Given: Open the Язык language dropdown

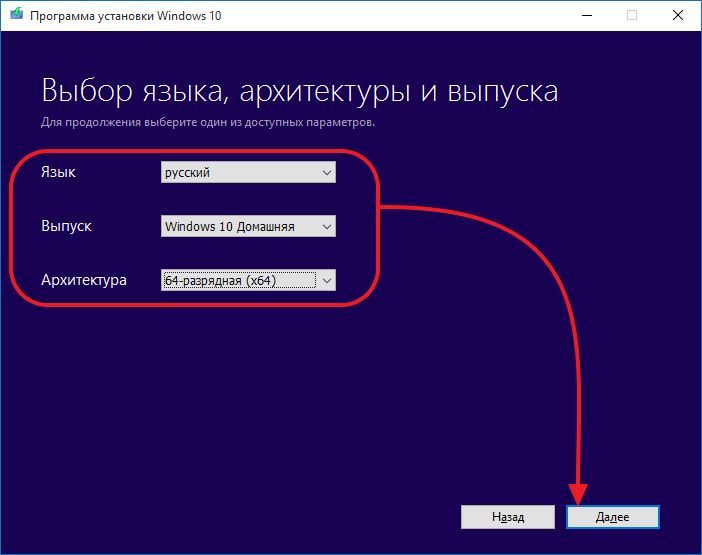Looking at the screenshot, I should (x=248, y=172).
